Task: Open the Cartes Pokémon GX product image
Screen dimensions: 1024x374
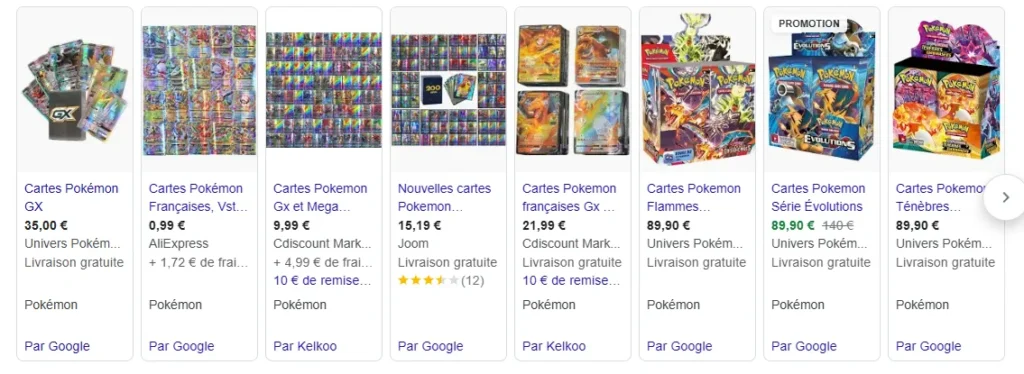Action: click(74, 90)
